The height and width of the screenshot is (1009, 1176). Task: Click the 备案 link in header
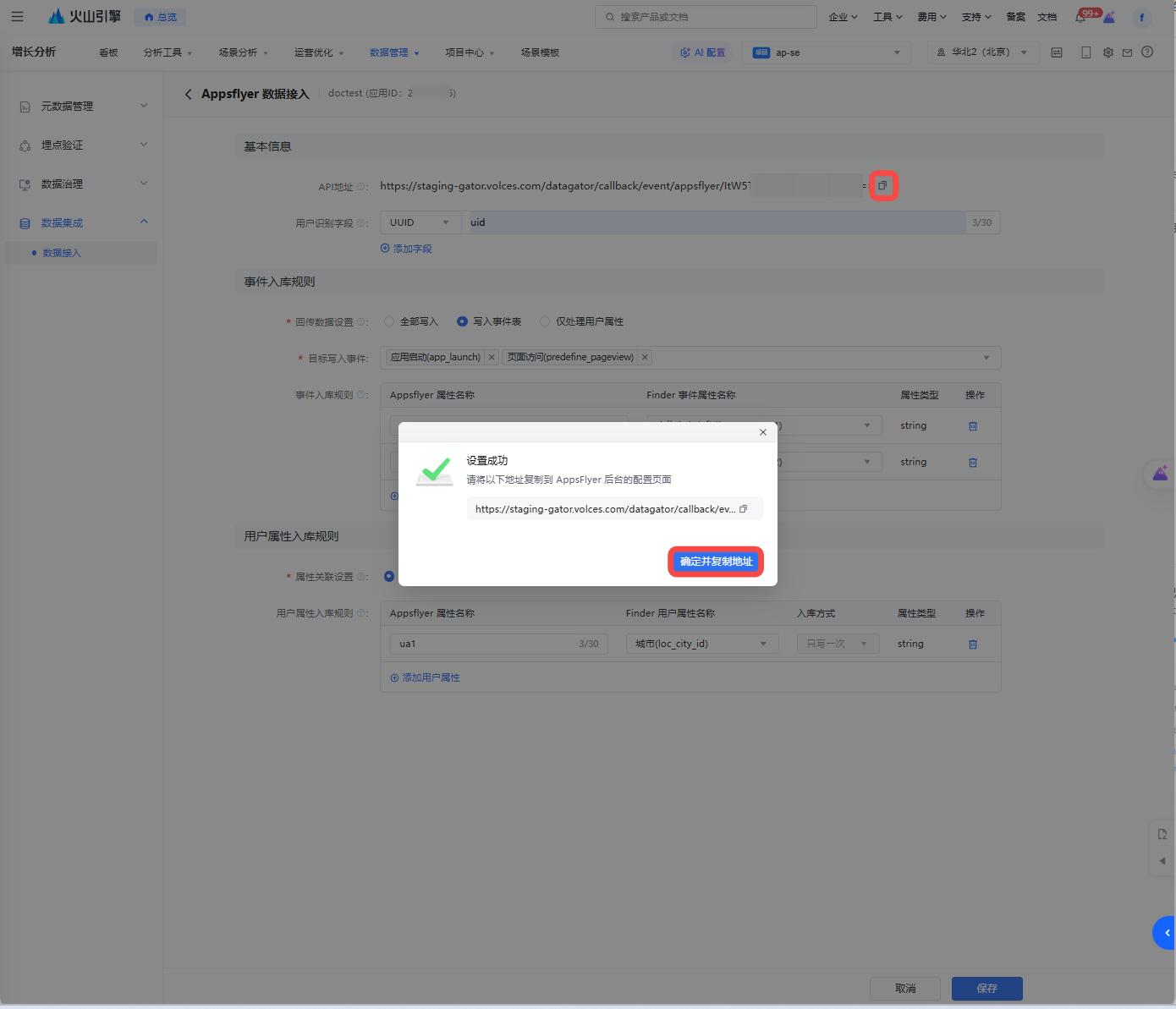pos(1016,17)
